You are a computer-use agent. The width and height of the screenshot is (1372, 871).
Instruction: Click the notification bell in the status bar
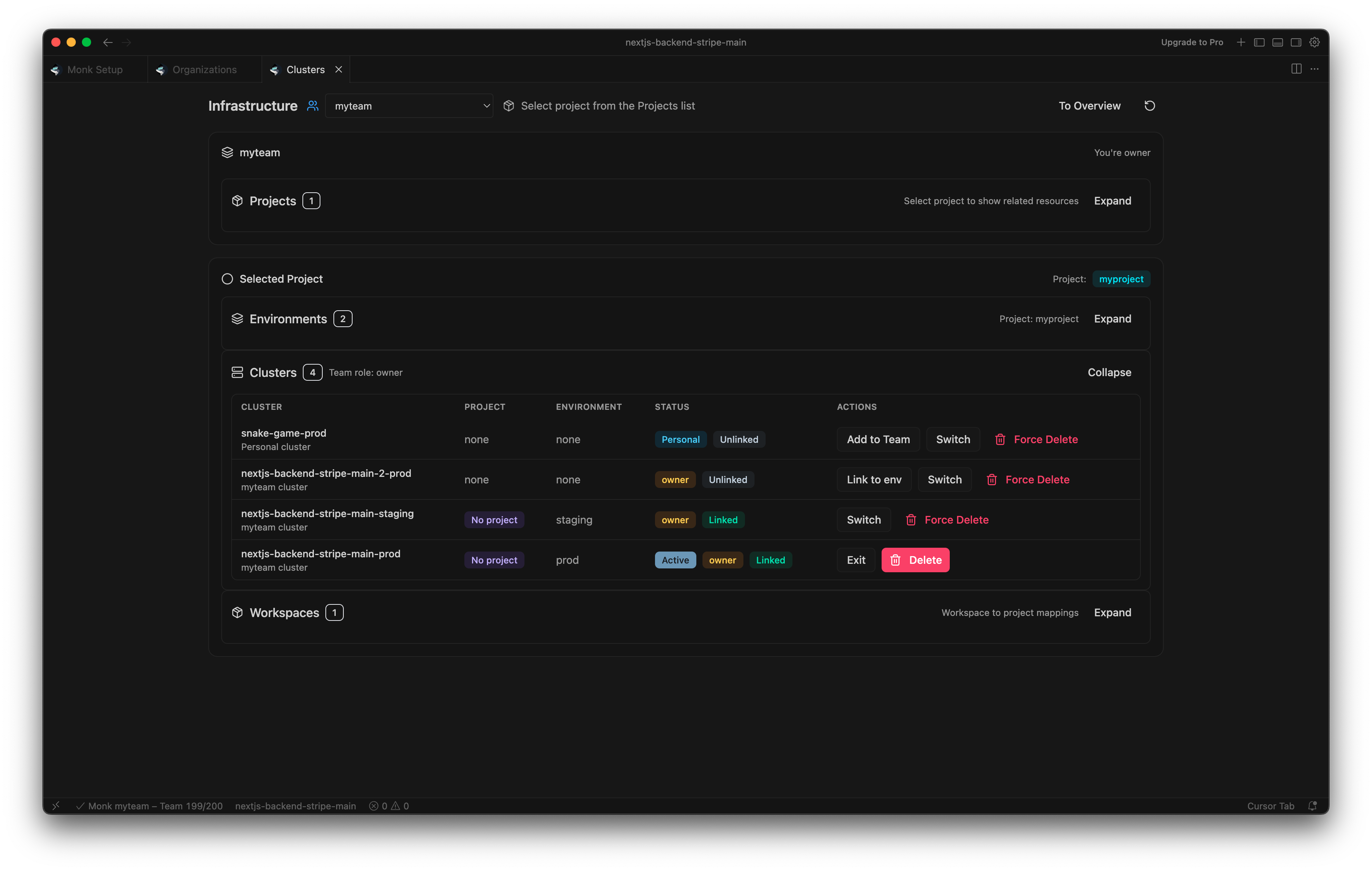1313,806
